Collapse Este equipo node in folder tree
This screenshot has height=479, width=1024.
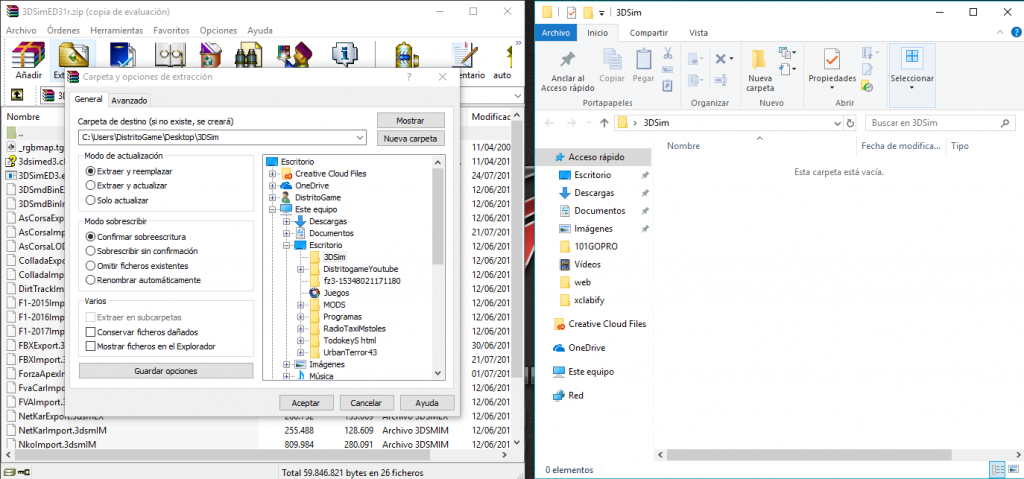[272, 209]
